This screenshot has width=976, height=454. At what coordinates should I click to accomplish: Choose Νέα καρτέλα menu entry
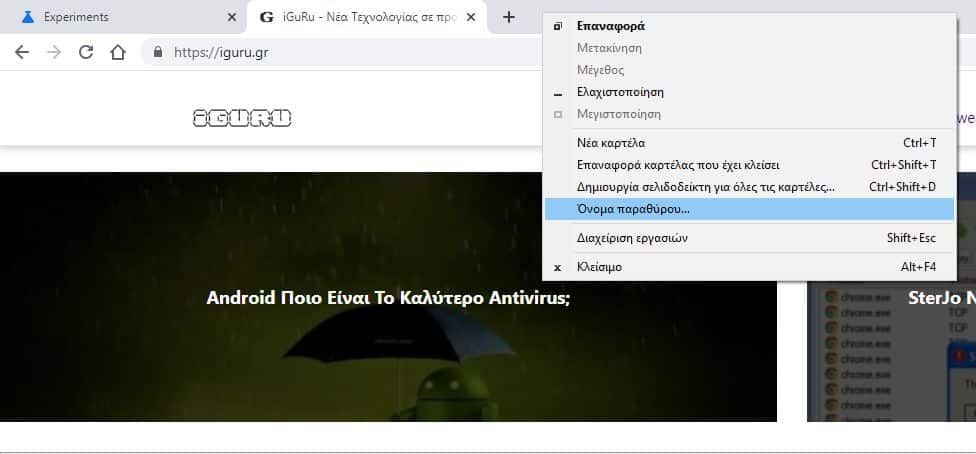click(x=611, y=143)
